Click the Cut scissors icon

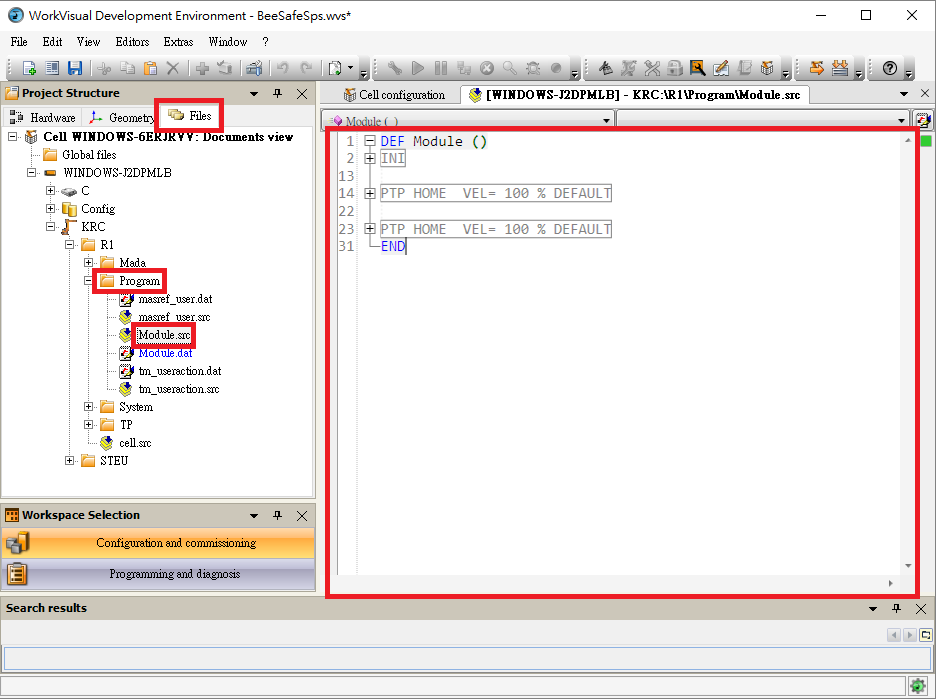point(104,68)
